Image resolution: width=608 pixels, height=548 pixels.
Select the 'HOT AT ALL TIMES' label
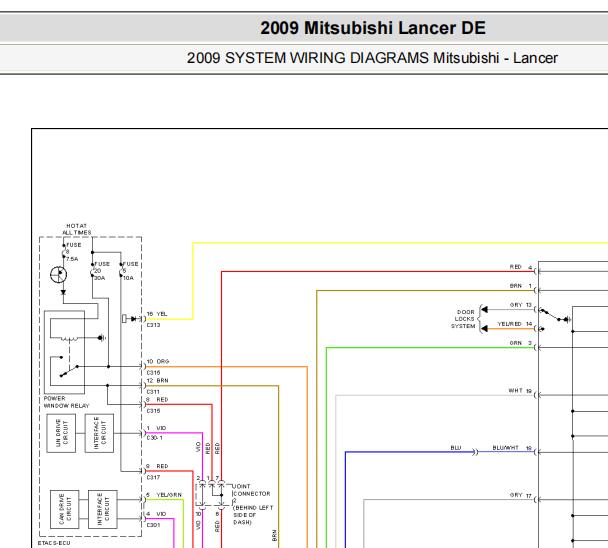coord(77,229)
